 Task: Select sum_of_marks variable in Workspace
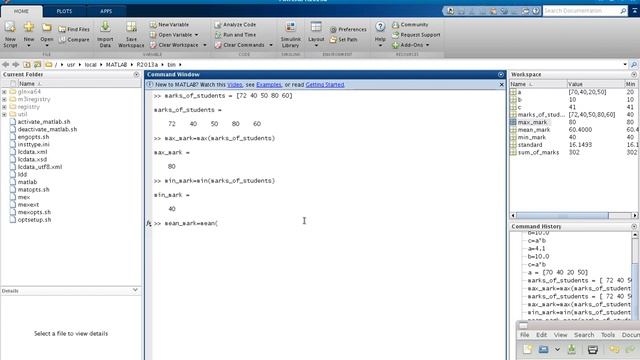[x=538, y=152]
